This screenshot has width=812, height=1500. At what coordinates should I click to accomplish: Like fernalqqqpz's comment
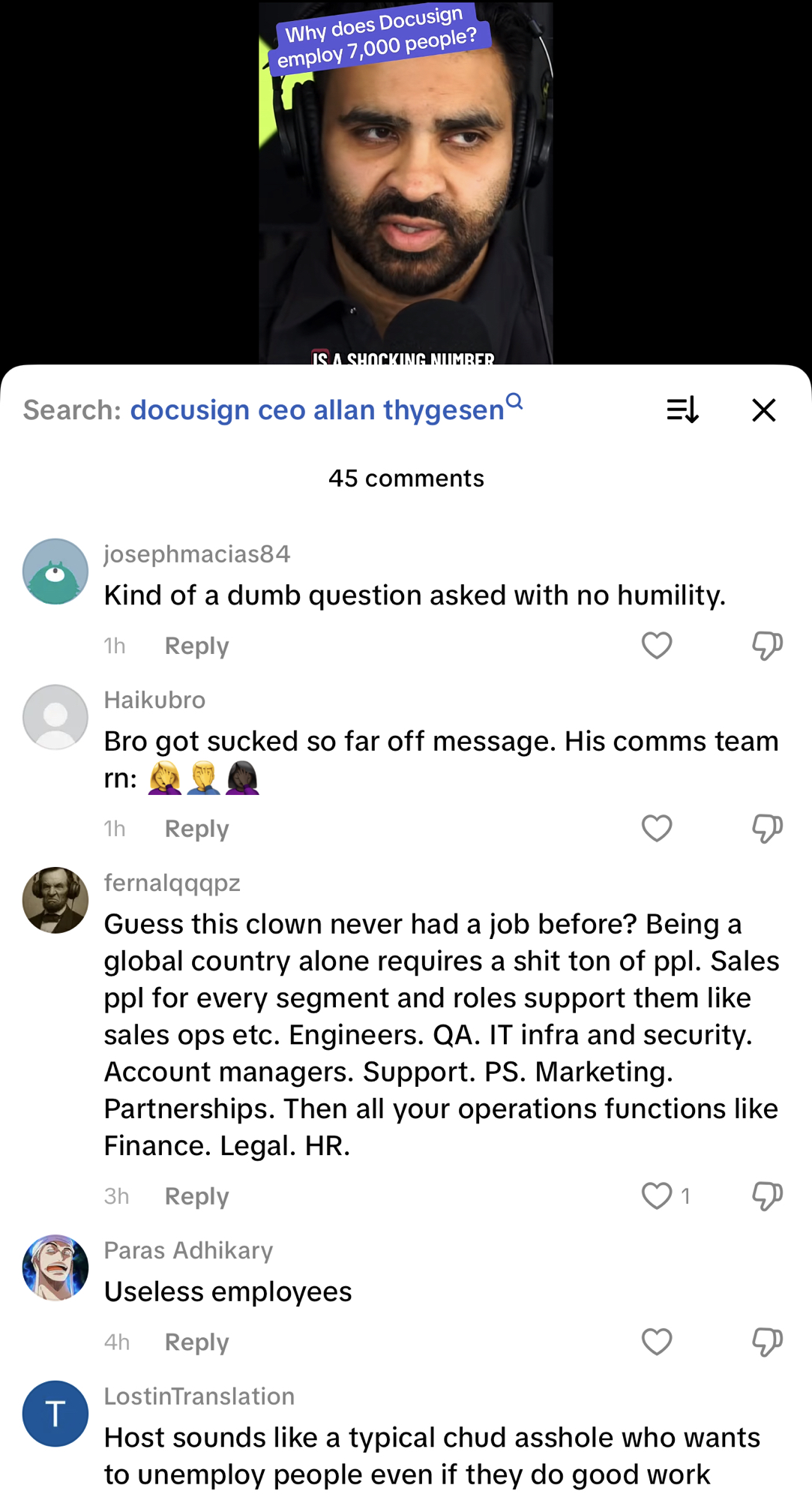[x=657, y=1196]
